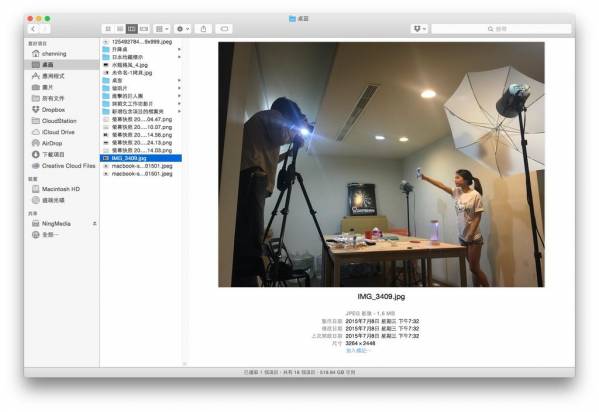Switch to Cover Flow view
Viewport: 599px width, 412px height.
144,29
